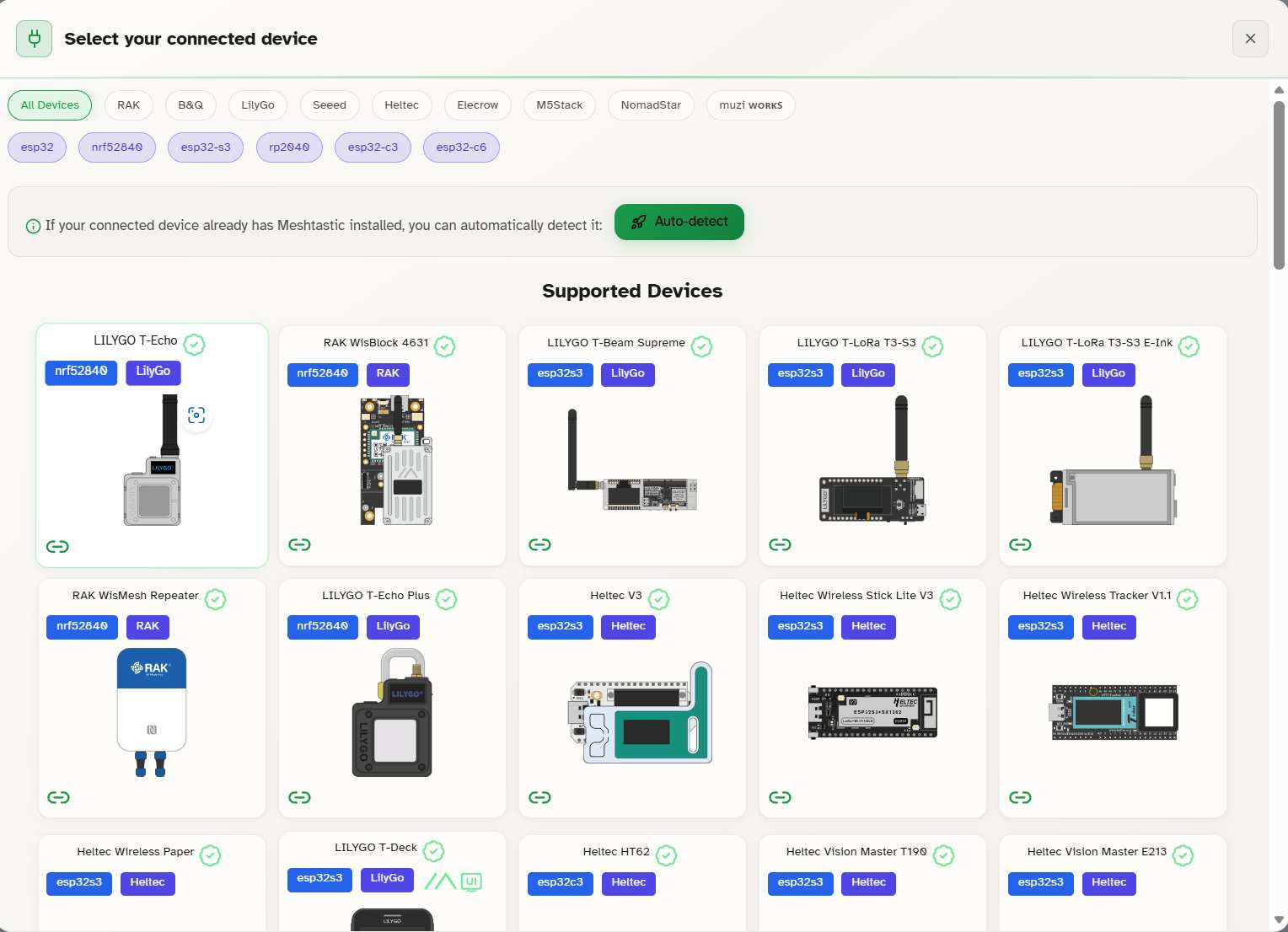Click the green device icon in the dialog header
Screen dimensions: 1288x932
pos(34,38)
